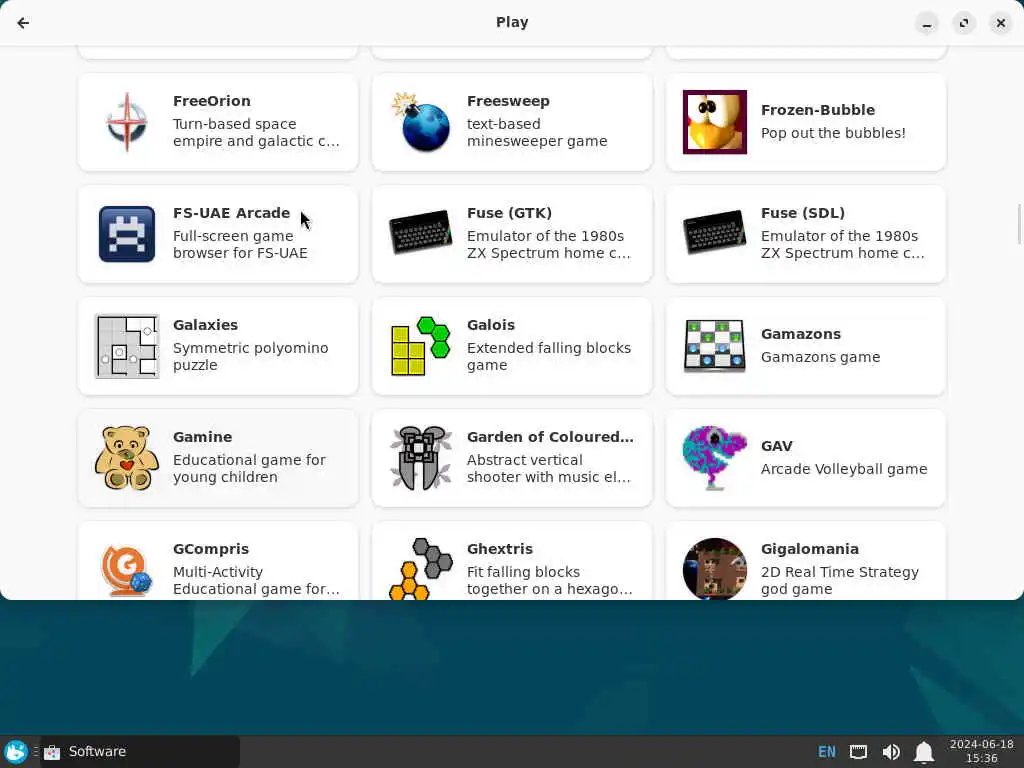Open the Fuse (SDL) keyboard icon
The width and height of the screenshot is (1024, 768).
coord(714,232)
